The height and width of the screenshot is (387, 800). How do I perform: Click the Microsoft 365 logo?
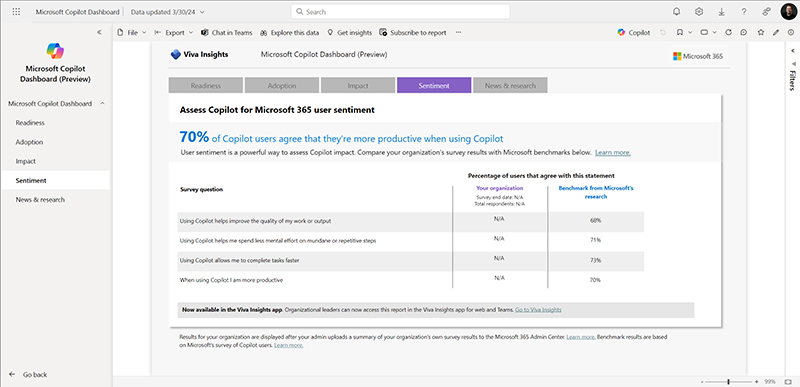point(698,56)
